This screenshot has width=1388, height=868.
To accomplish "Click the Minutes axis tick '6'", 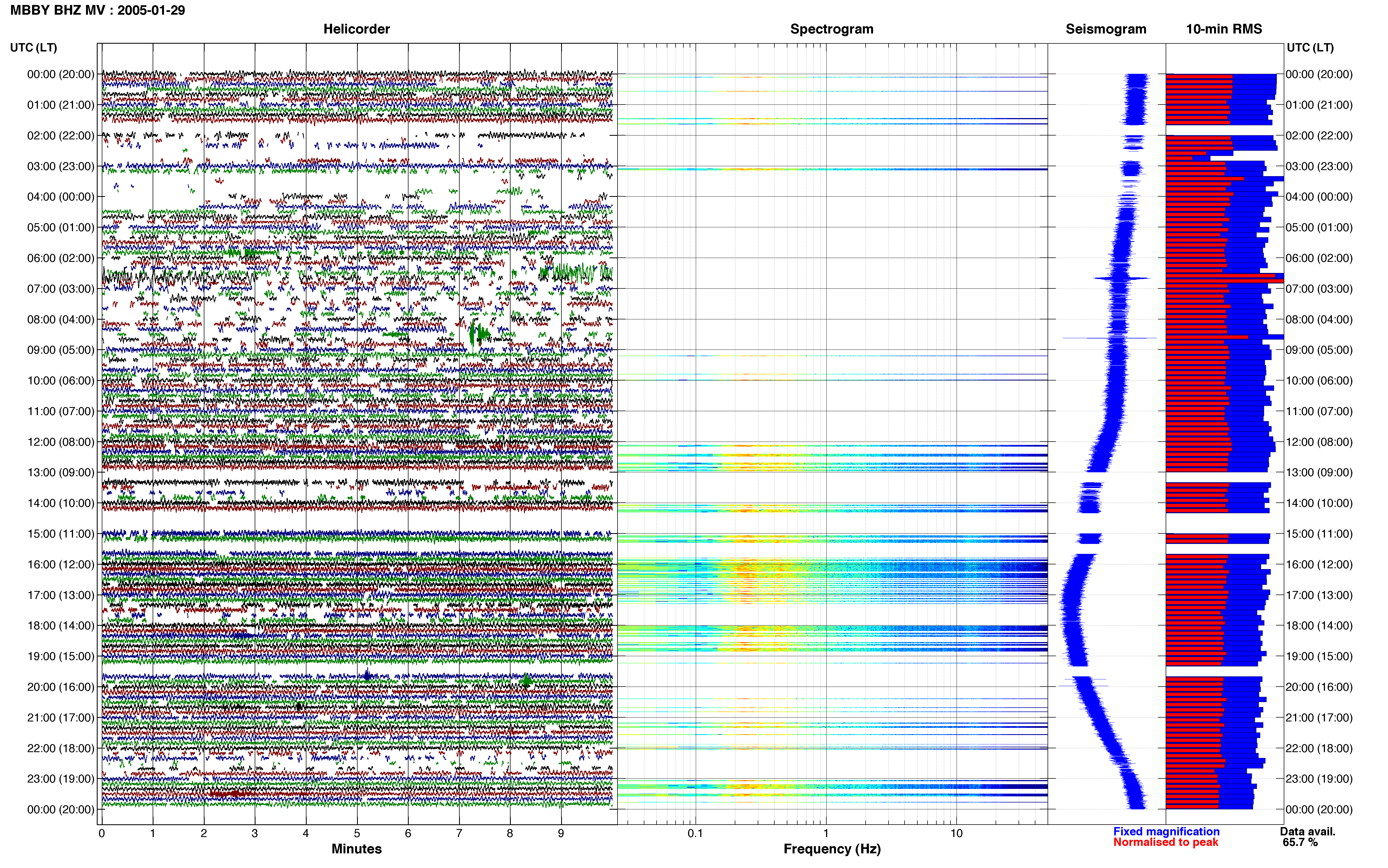I will click(408, 833).
